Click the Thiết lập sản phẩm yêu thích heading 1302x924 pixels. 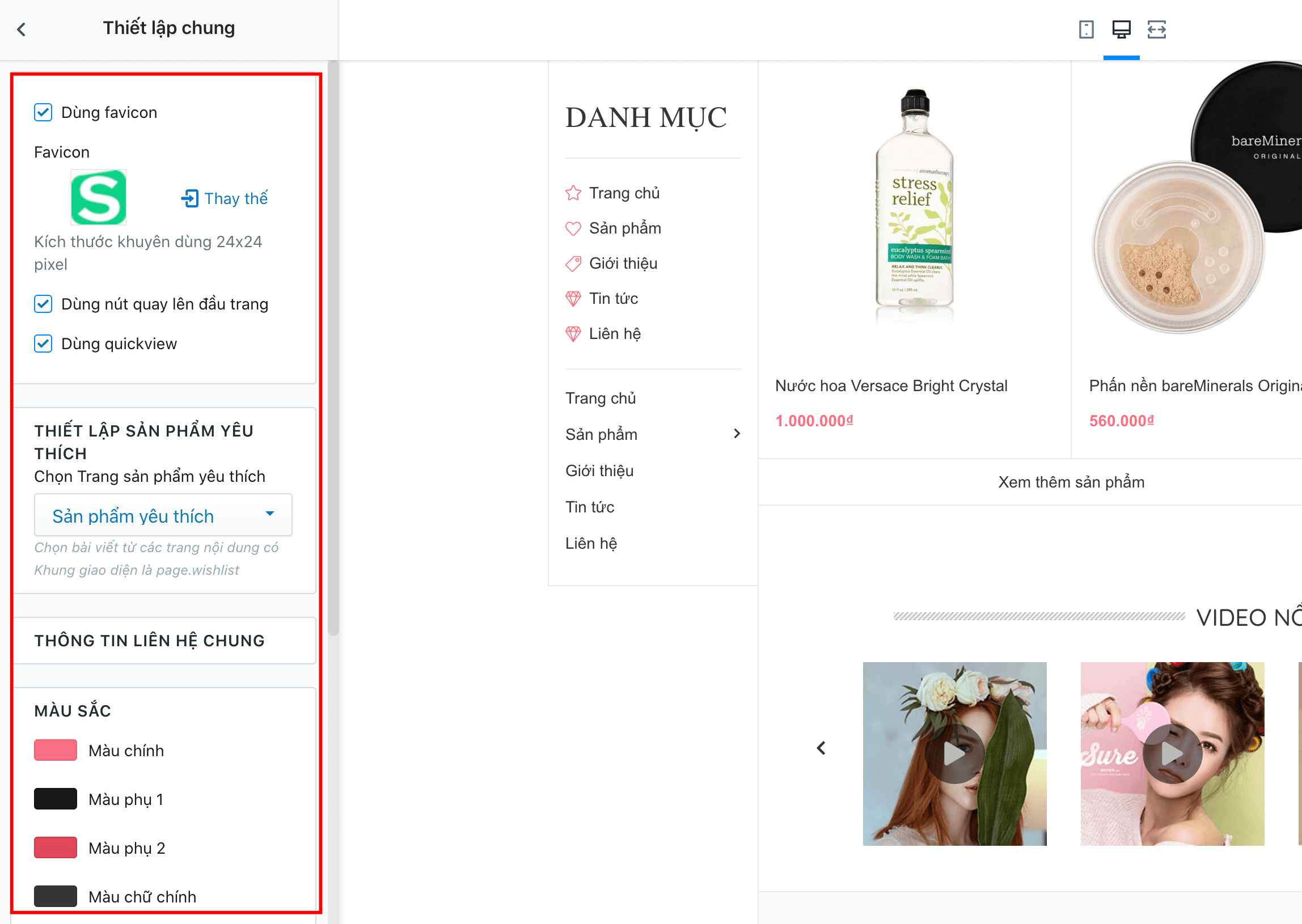pos(144,442)
